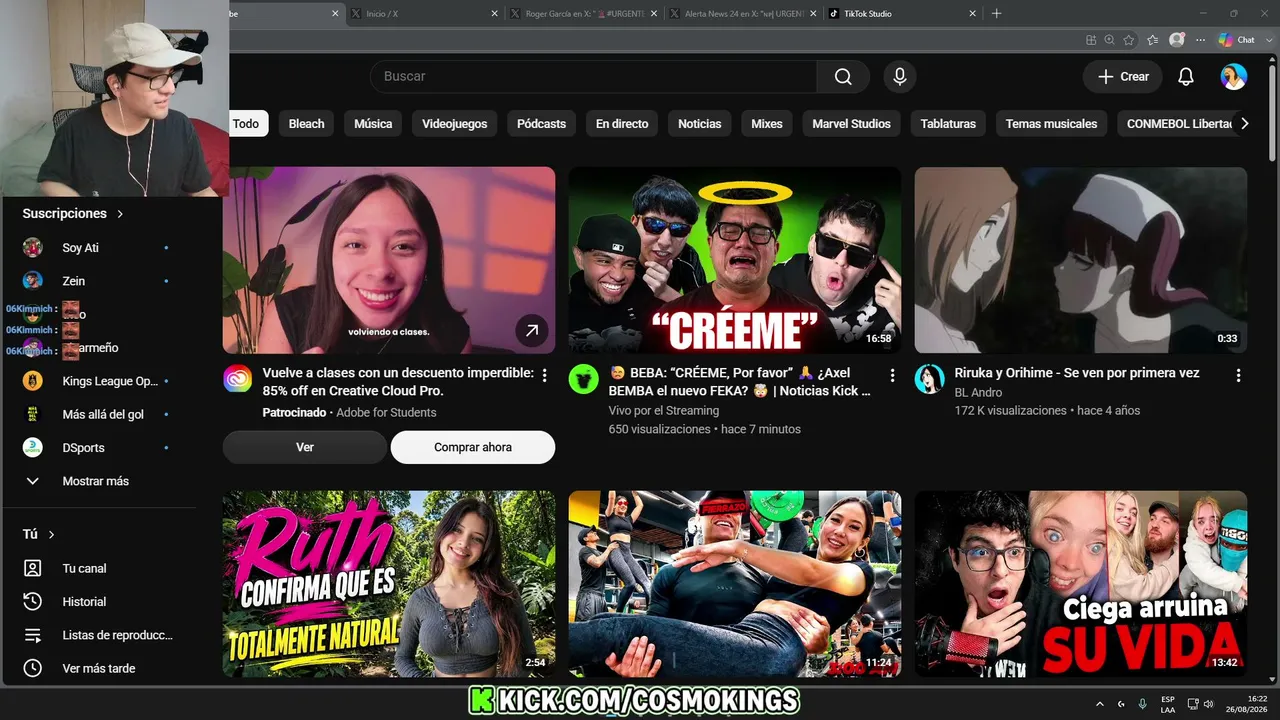Click the Historial clock icon
Screen dimensions: 1280x720
(x=33, y=602)
